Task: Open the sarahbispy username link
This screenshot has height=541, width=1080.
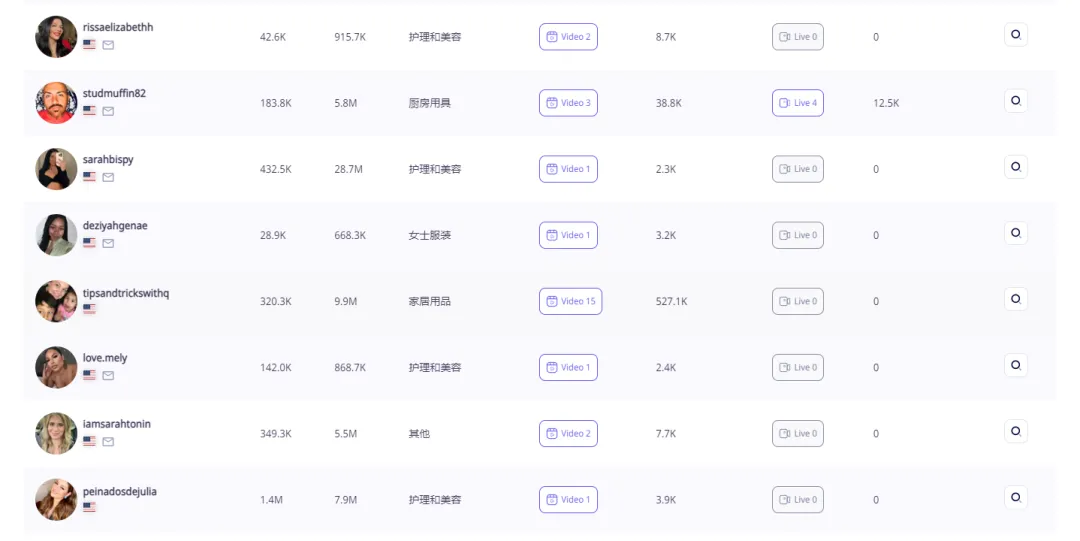Action: pos(108,159)
